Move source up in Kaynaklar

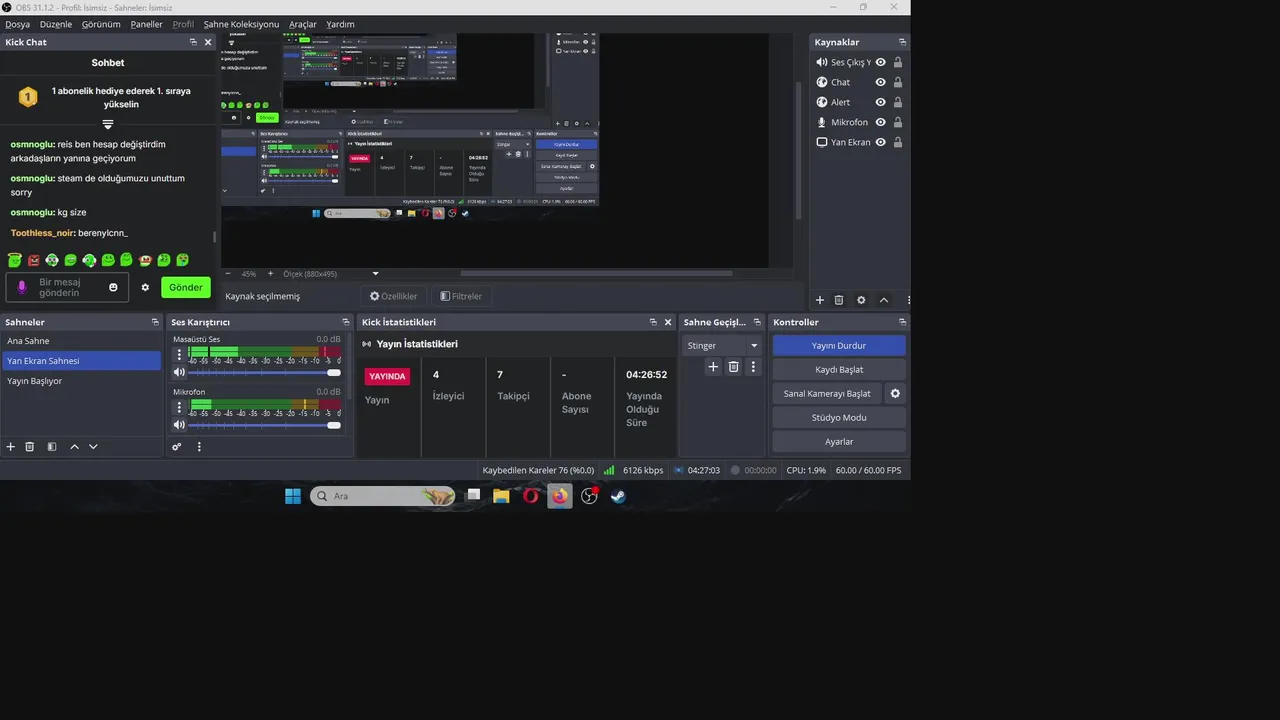tap(884, 300)
